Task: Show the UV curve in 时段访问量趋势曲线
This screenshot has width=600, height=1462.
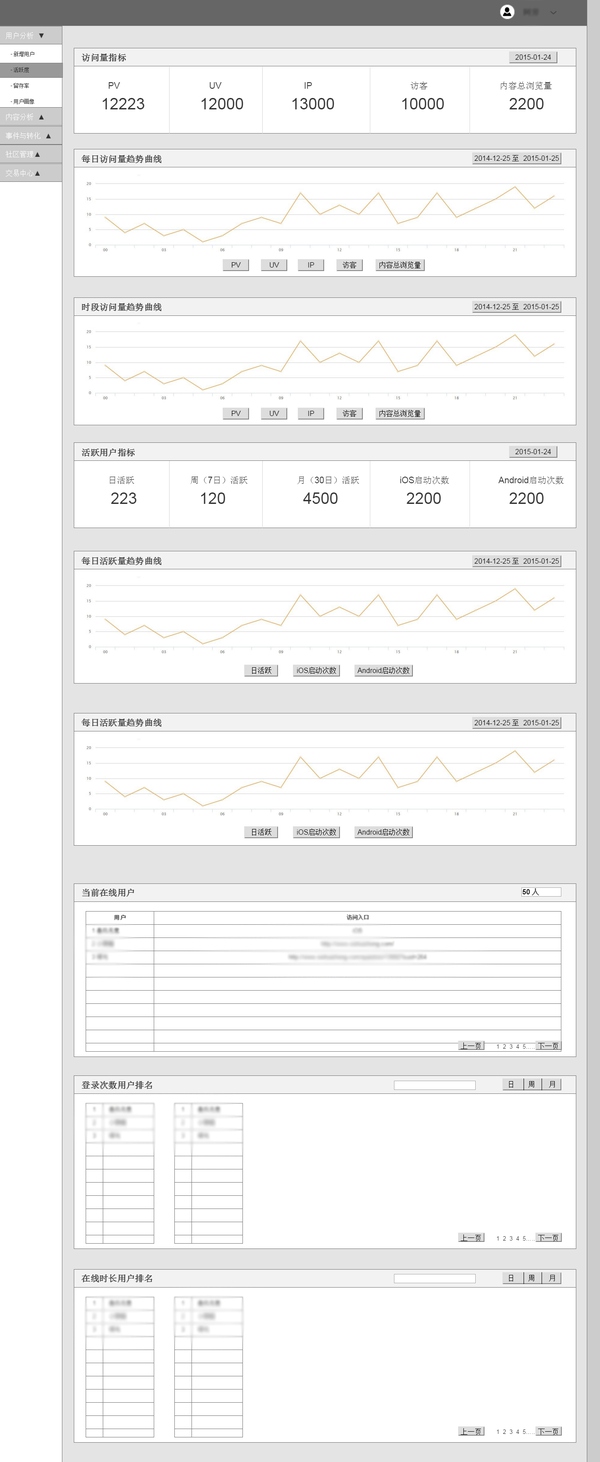Action: click(x=273, y=413)
